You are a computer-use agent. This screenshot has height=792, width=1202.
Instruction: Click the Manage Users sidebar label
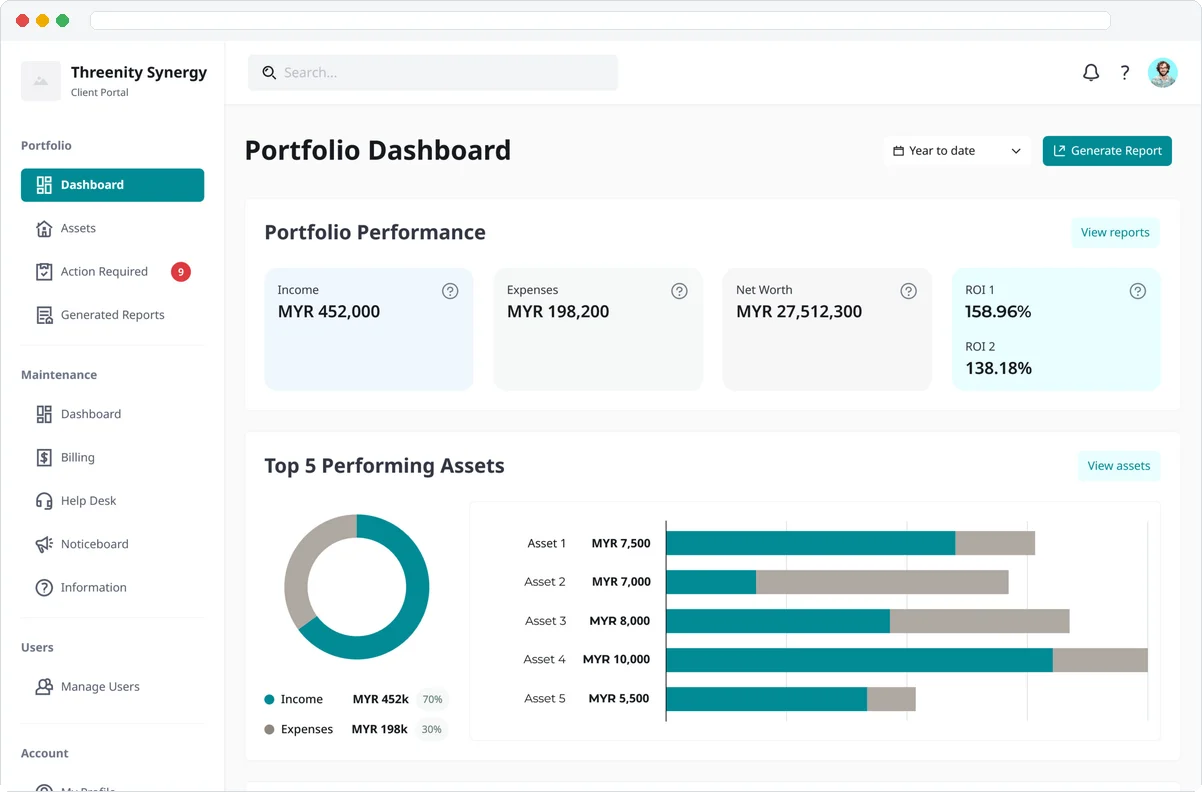coord(100,687)
